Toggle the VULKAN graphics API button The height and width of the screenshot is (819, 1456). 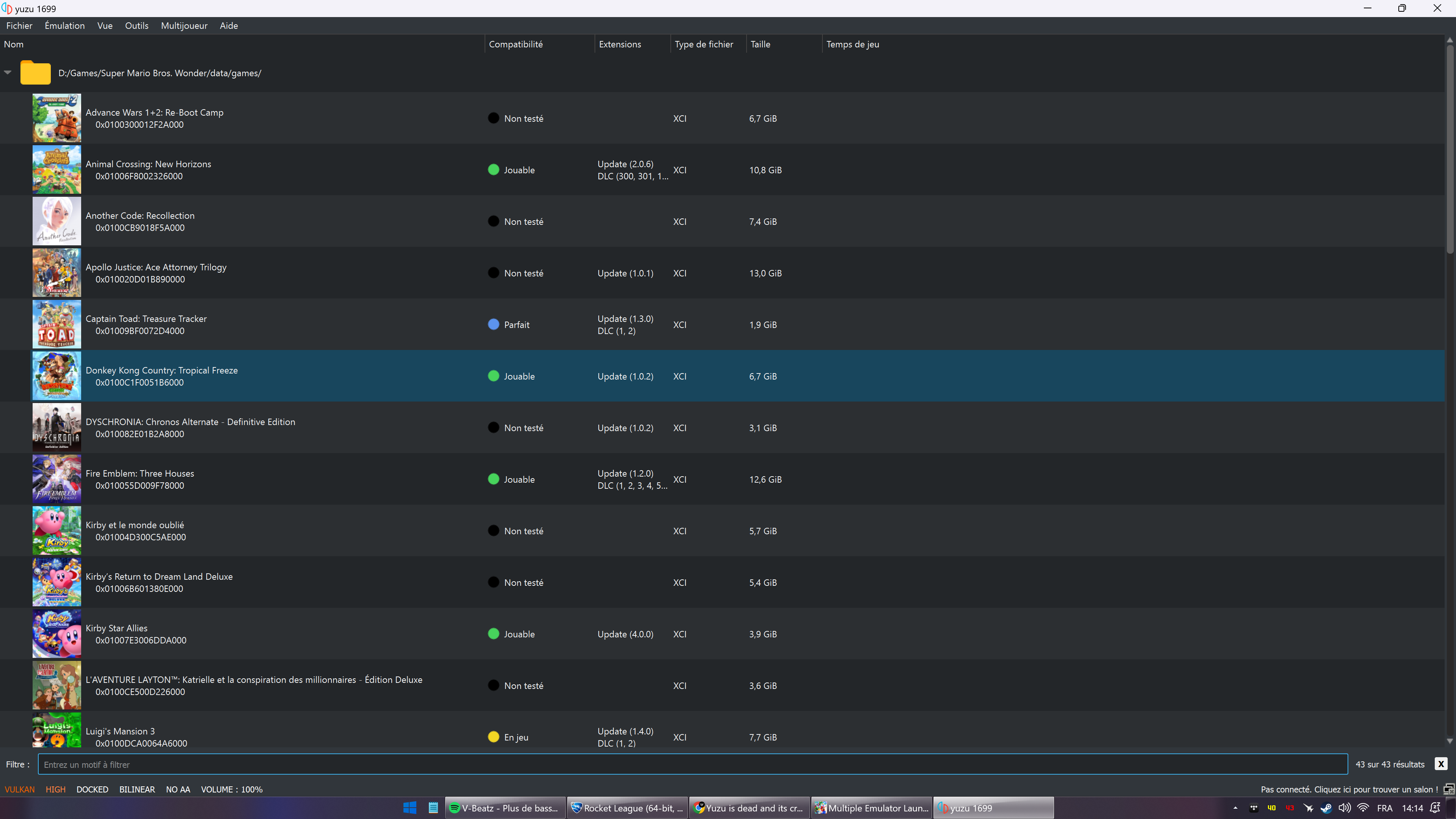click(20, 789)
